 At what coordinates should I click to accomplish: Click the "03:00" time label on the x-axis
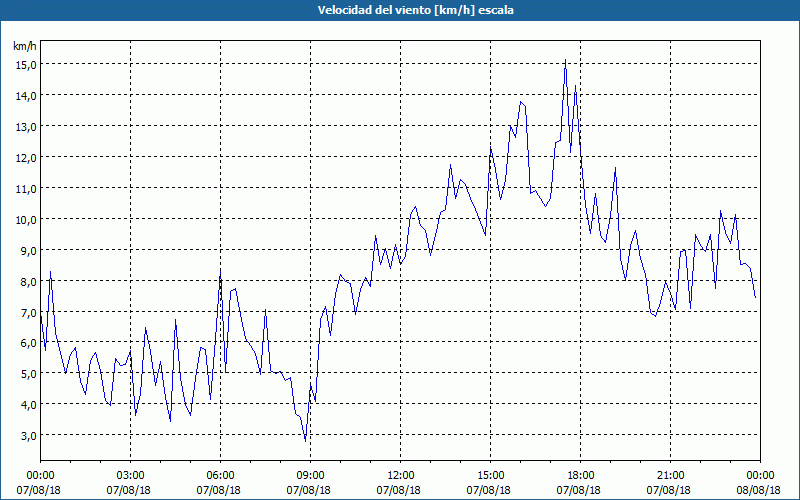click(x=130, y=476)
